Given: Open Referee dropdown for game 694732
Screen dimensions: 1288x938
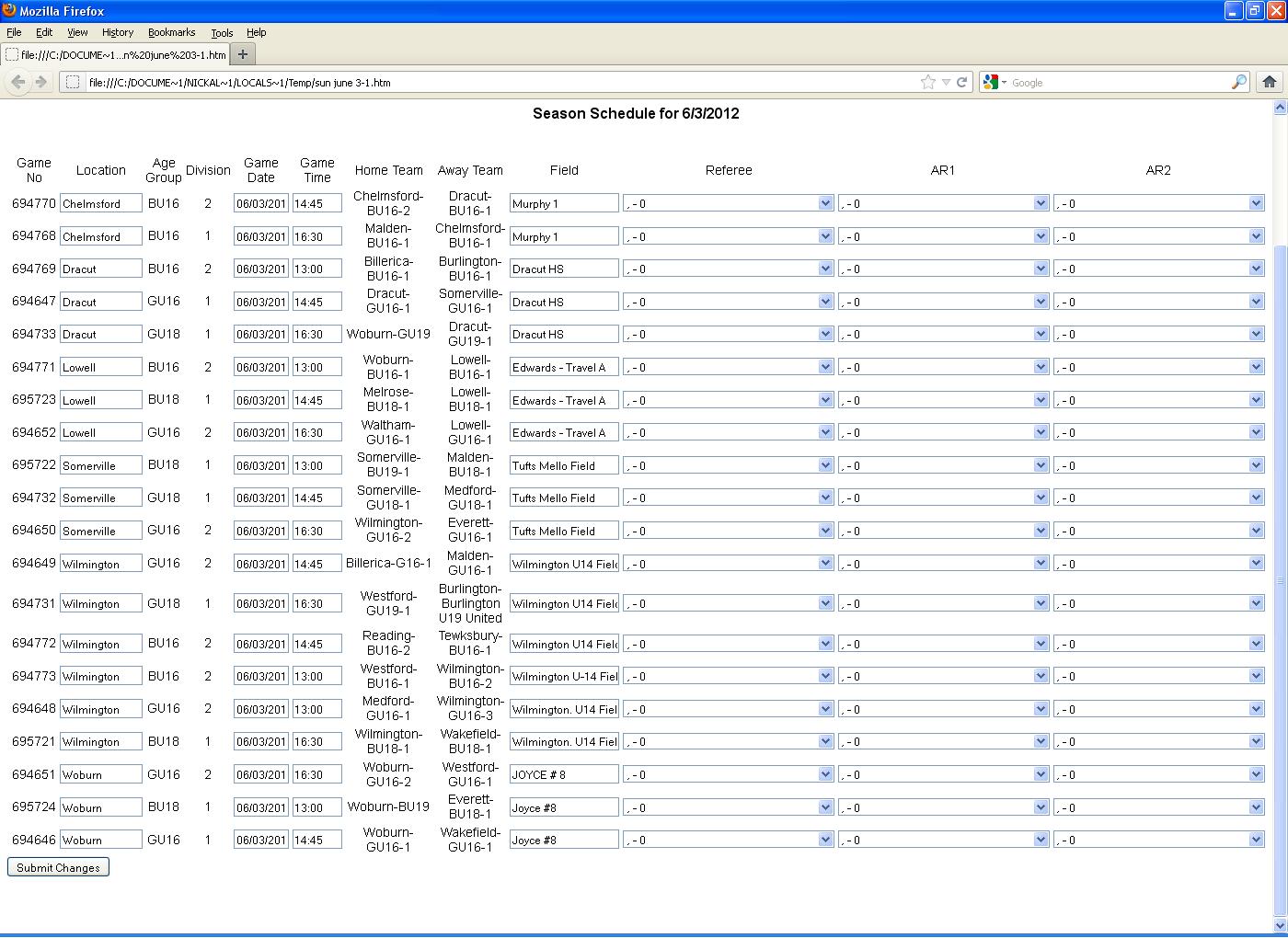Looking at the screenshot, I should click(729, 498).
